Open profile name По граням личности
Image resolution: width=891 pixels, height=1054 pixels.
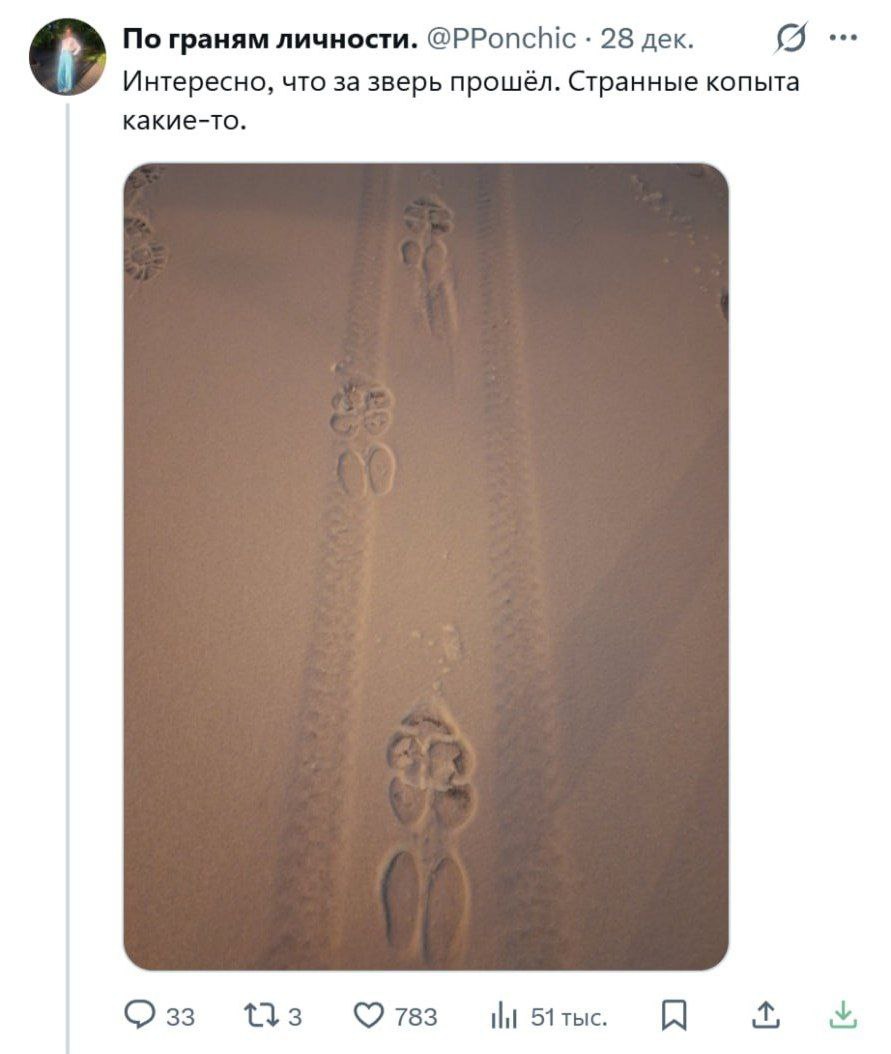(270, 39)
